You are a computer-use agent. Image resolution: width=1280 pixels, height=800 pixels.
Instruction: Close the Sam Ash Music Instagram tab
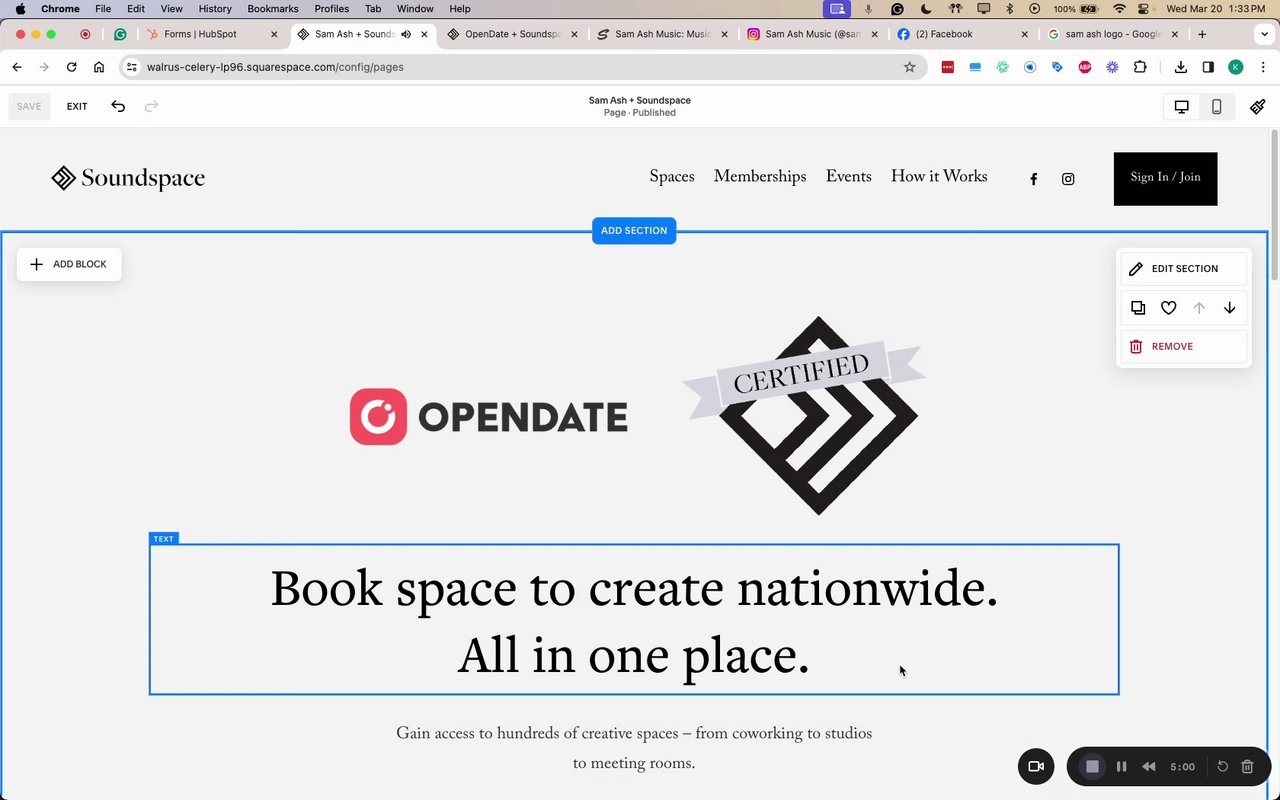874,34
